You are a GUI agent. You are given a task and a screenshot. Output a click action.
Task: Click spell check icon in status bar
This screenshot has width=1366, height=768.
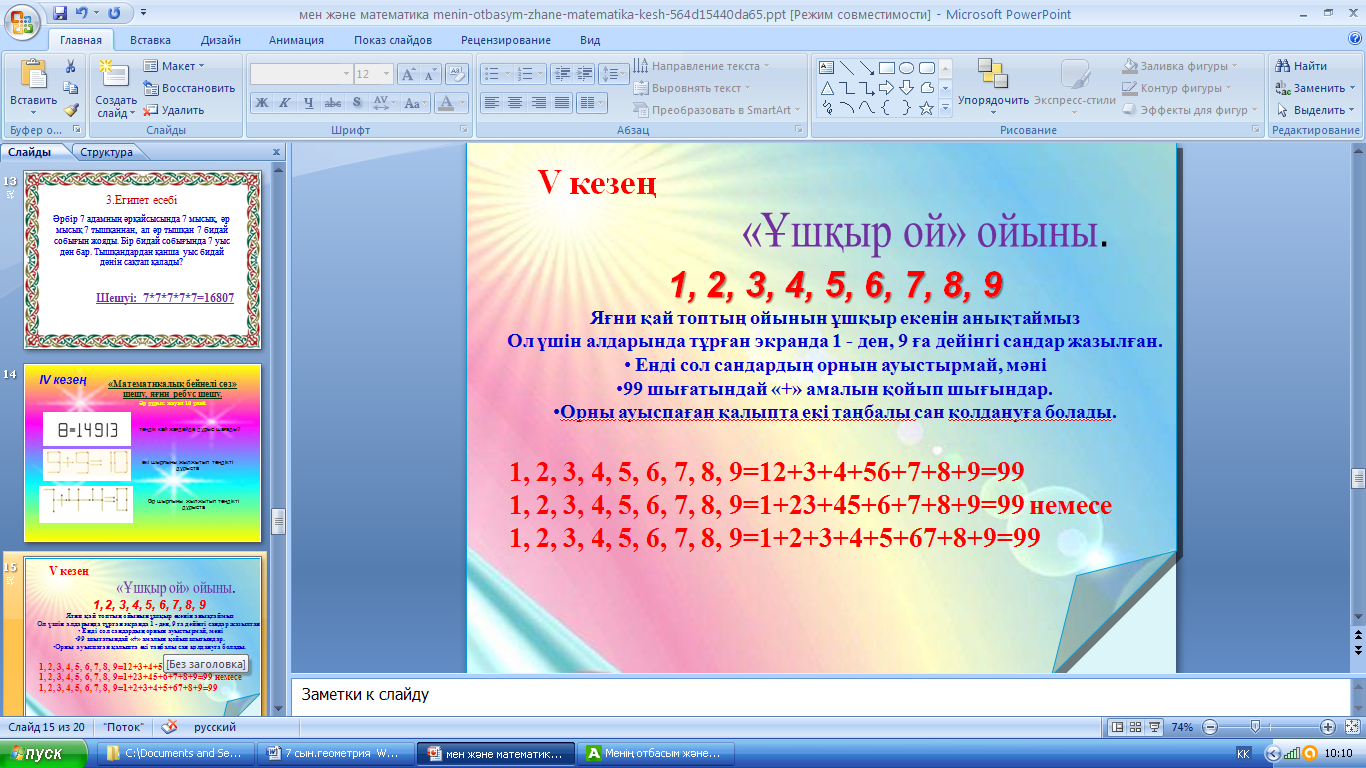[170, 727]
